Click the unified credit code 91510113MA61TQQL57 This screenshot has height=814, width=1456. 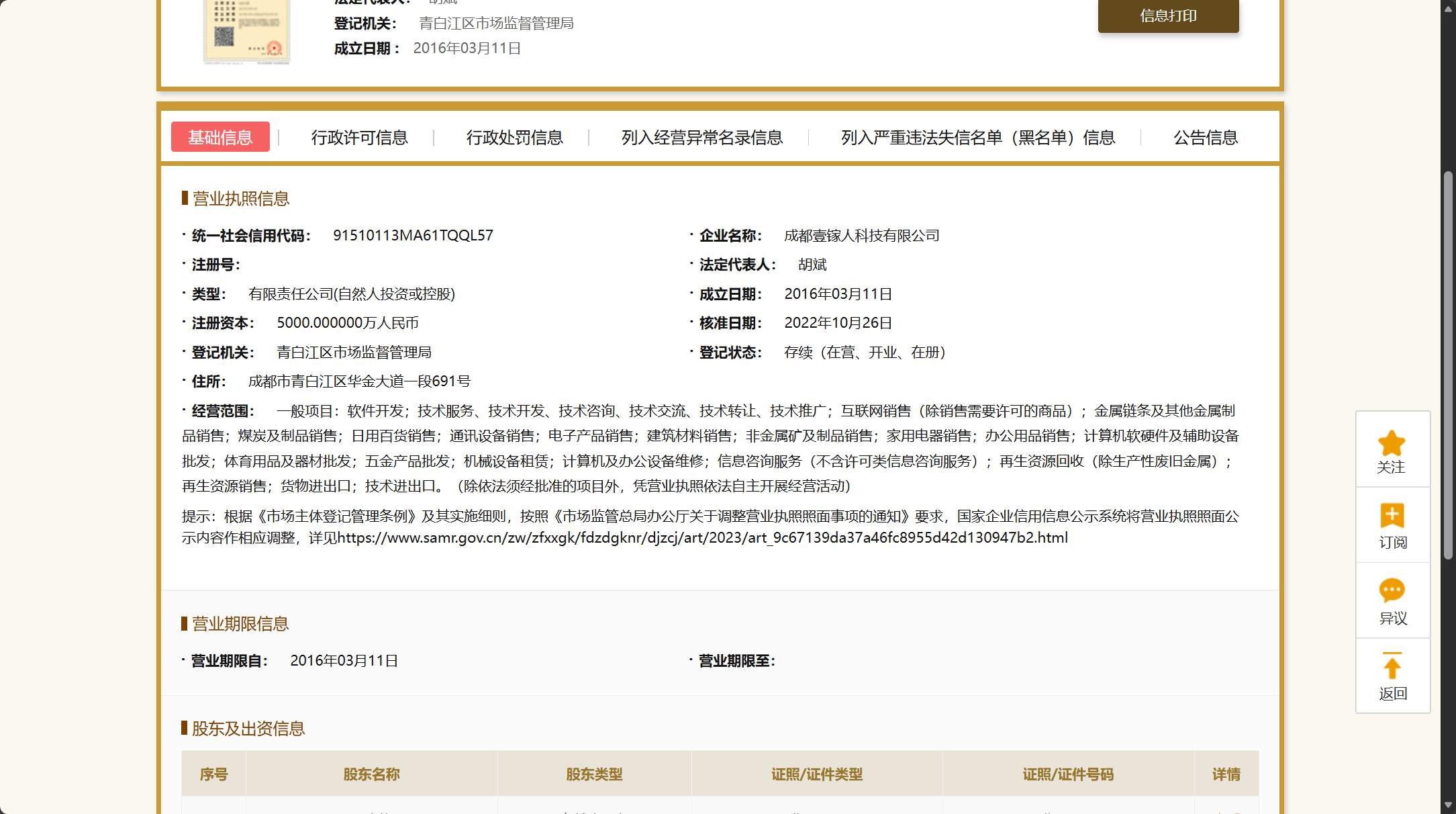[x=413, y=236]
